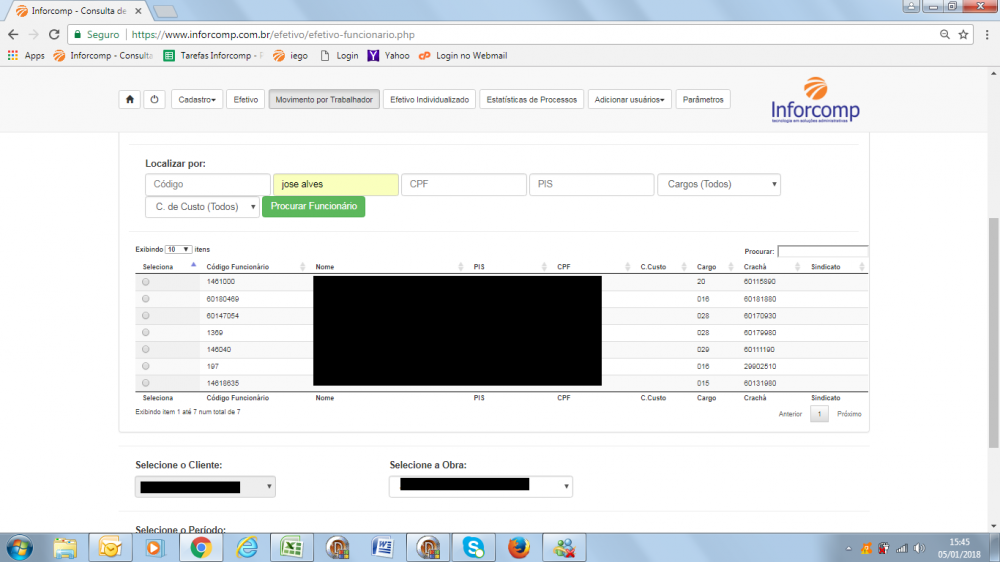
Task: Click the Inforcomp logo
Action: 815,100
